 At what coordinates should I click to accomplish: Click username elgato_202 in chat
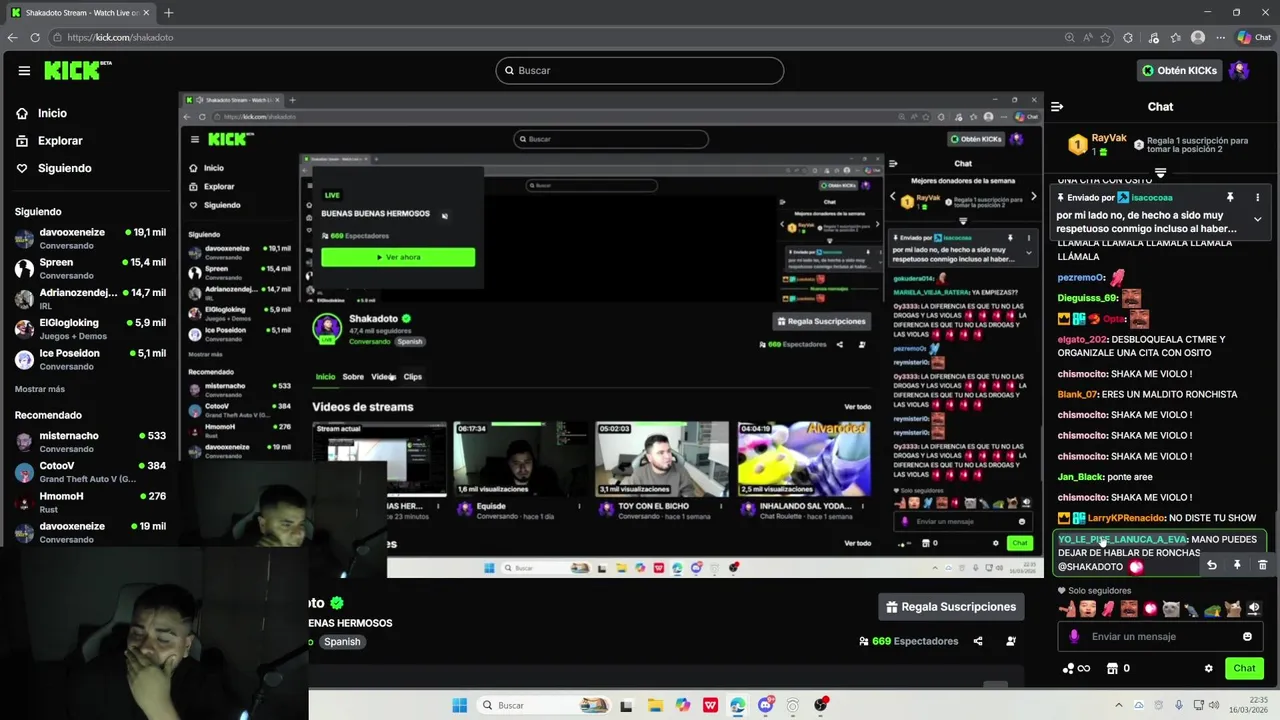point(1082,340)
